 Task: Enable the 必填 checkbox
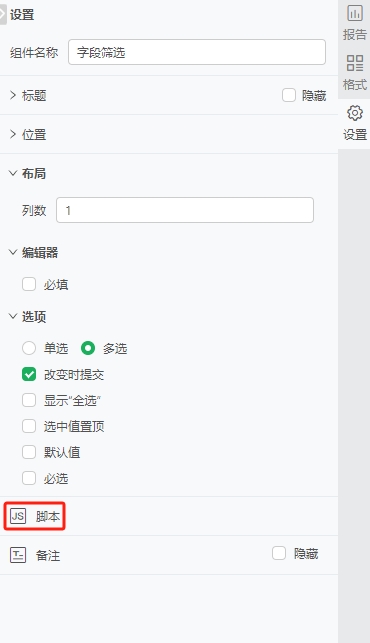[x=29, y=284]
